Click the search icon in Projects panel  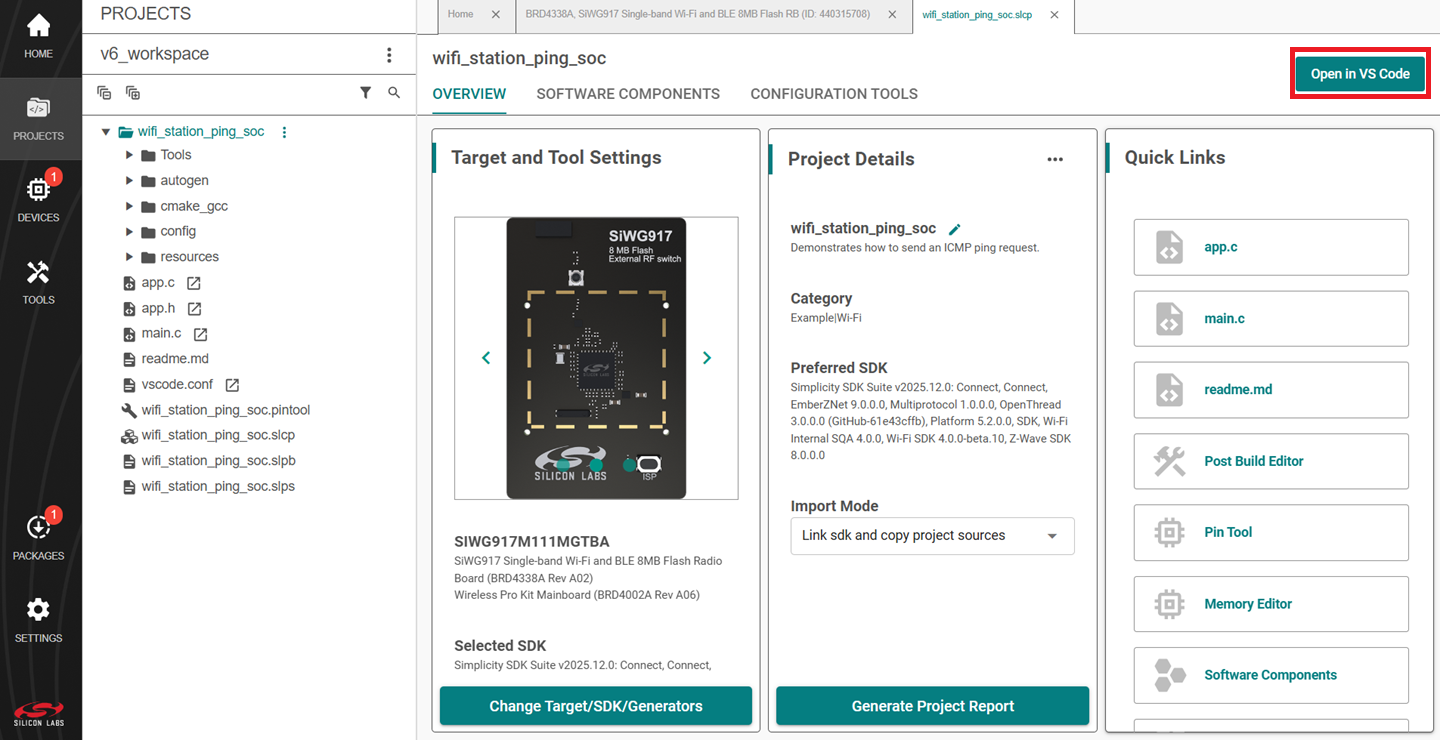point(394,93)
